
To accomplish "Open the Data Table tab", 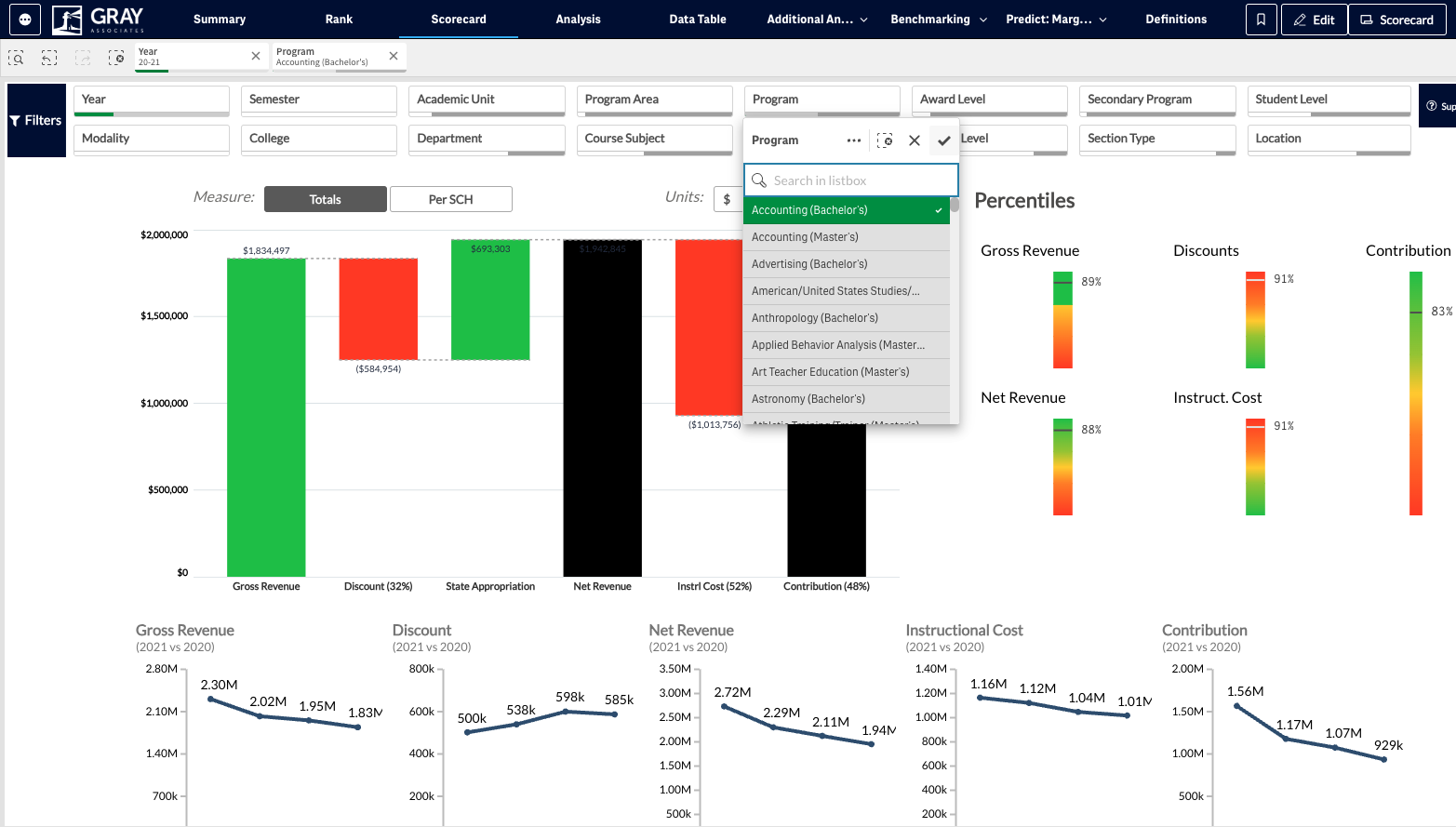I will (698, 20).
